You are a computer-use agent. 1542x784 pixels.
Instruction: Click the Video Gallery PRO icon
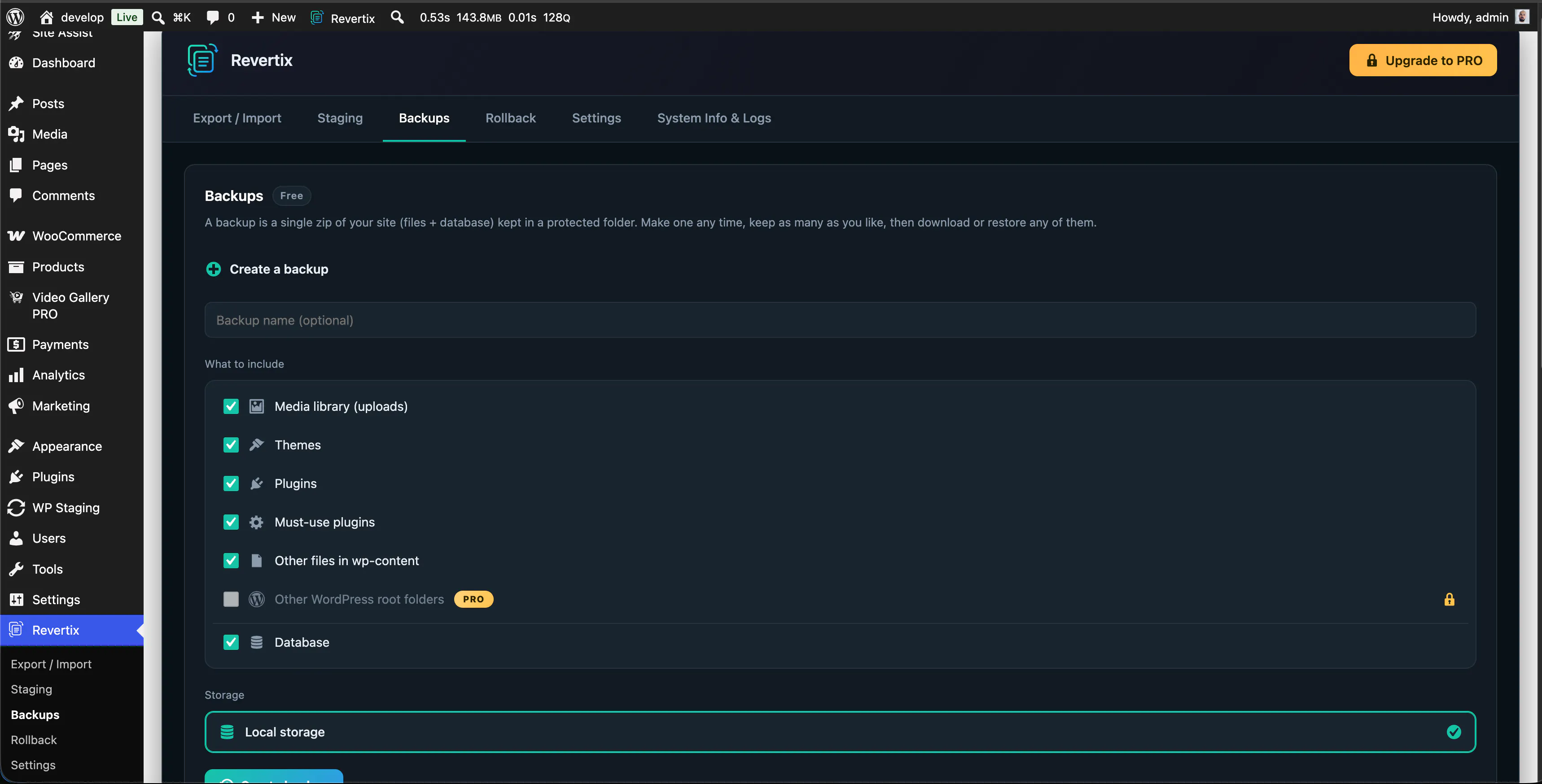(x=16, y=297)
